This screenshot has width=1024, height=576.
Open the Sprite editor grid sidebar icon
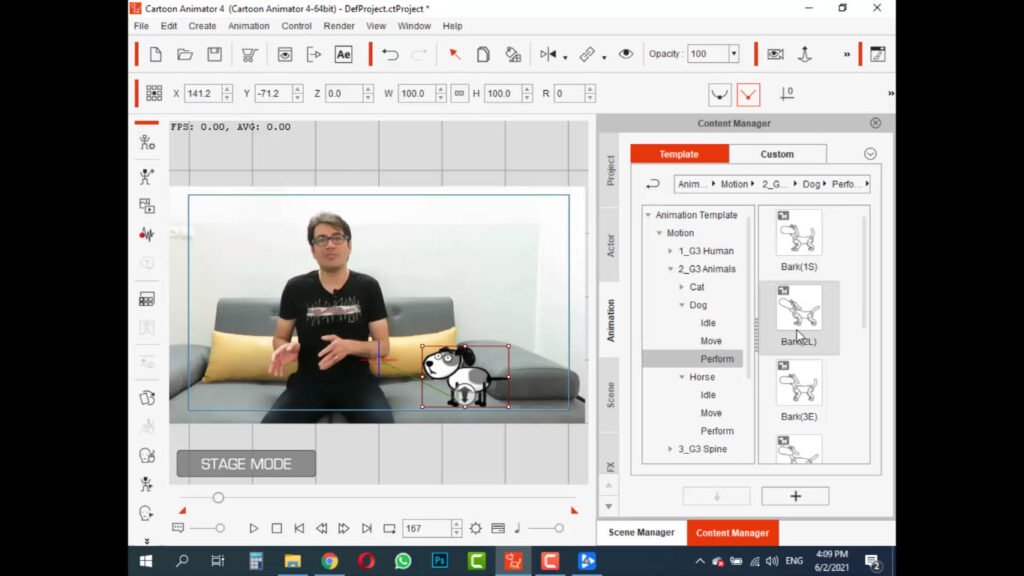pyautogui.click(x=147, y=300)
